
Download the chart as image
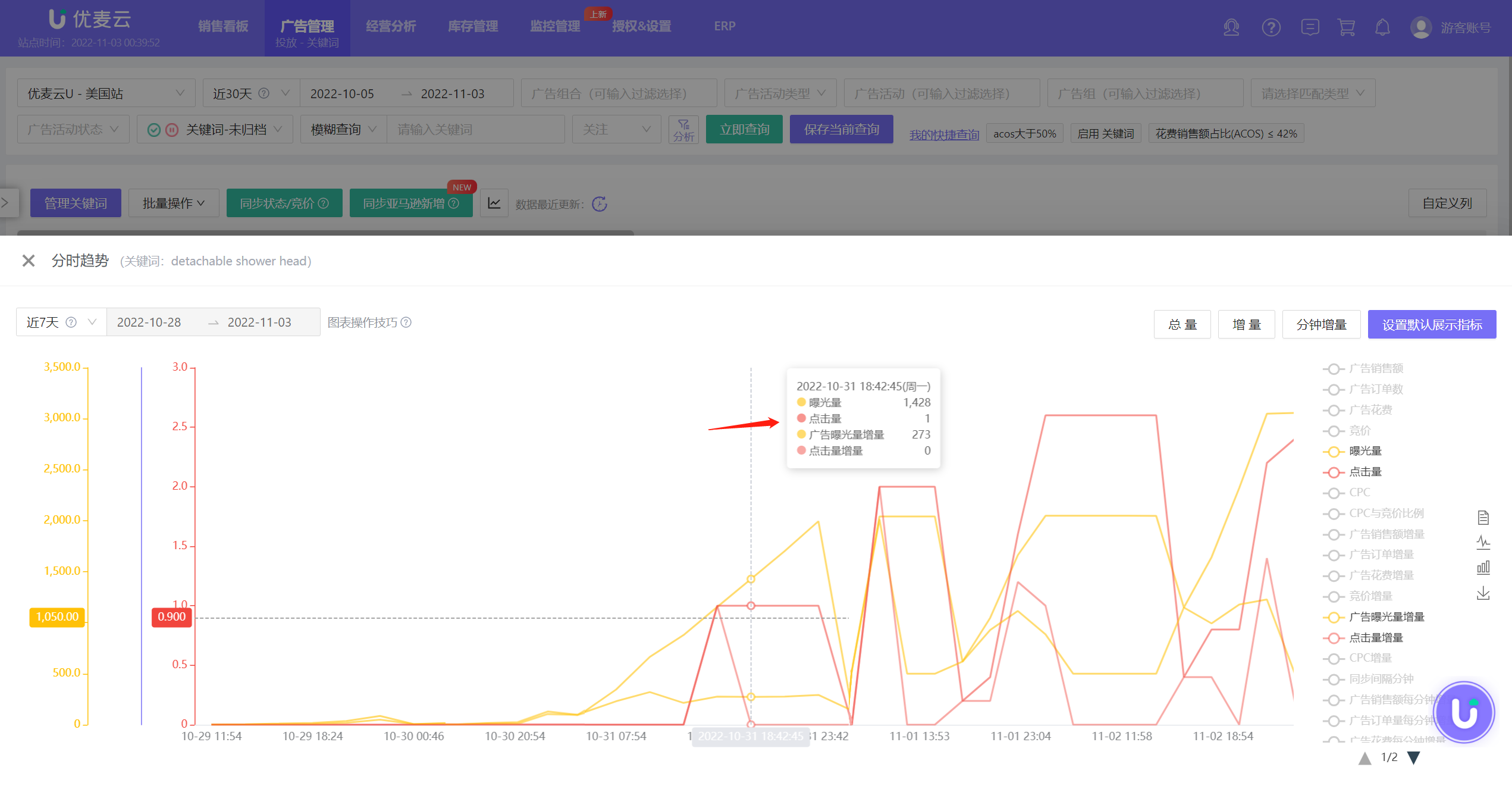pyautogui.click(x=1483, y=593)
